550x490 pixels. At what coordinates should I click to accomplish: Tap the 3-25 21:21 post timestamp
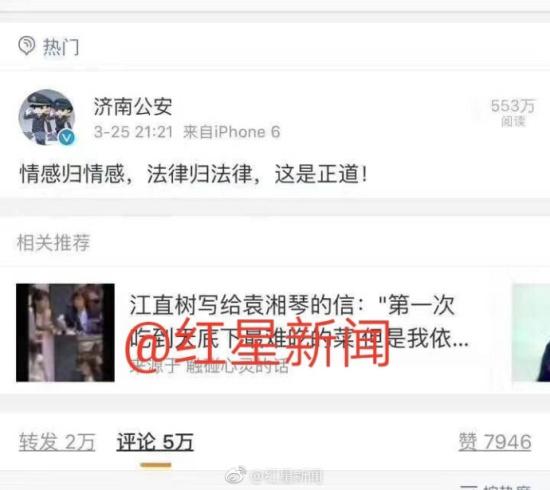click(x=133, y=132)
